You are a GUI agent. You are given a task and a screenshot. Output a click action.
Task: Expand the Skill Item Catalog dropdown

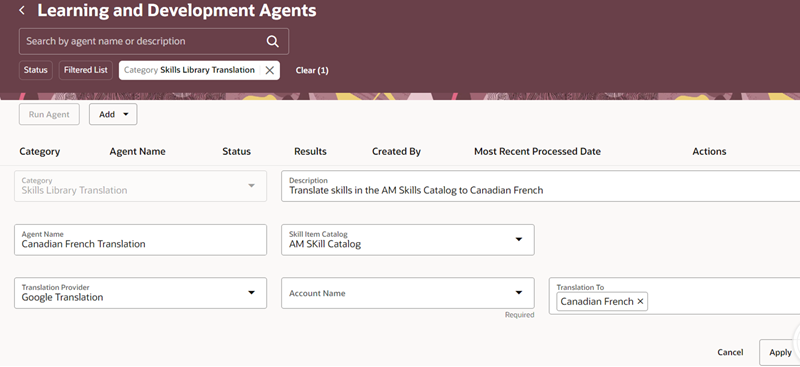[519, 239]
